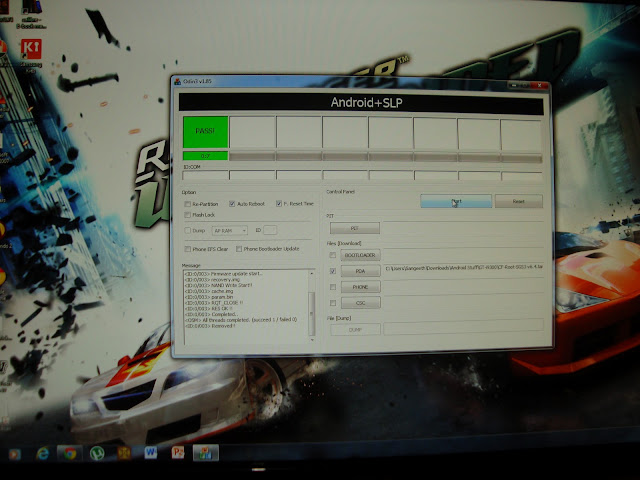
Task: Open Microsoft Word from the taskbar
Action: 150,452
